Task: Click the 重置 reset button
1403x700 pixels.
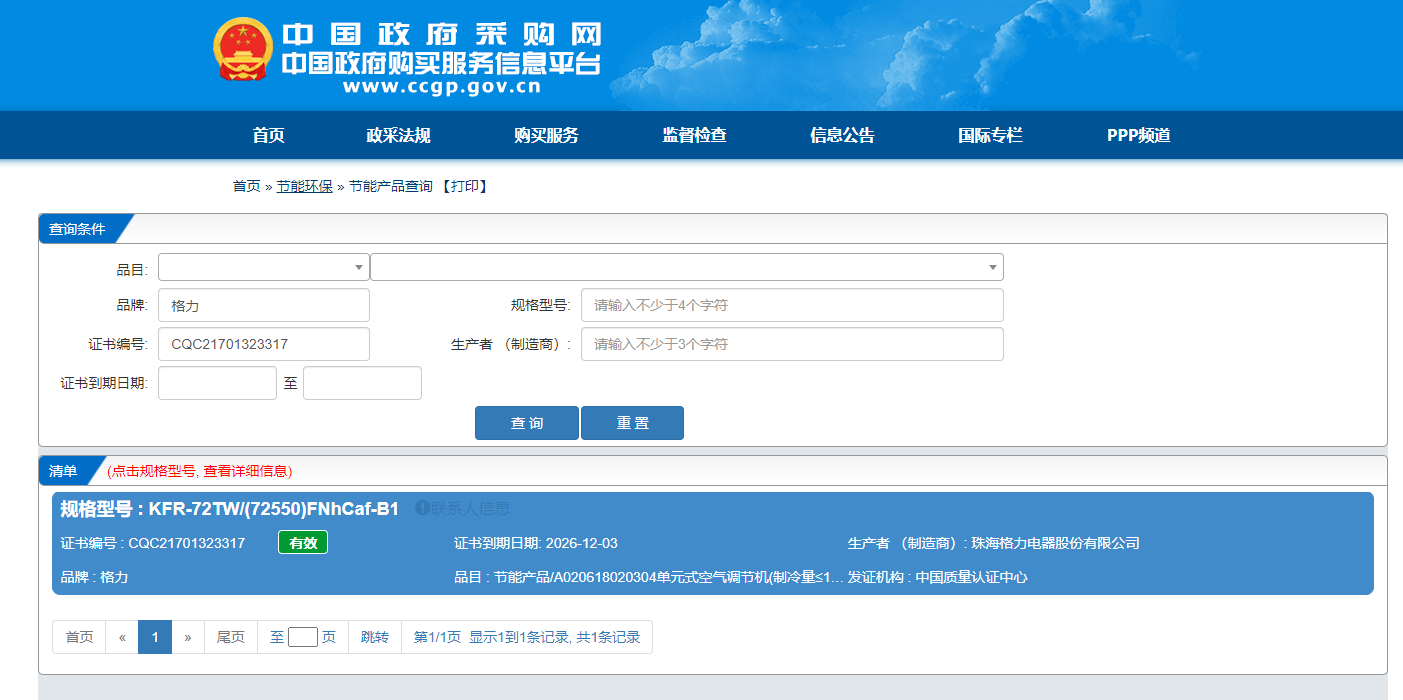Action: click(632, 423)
